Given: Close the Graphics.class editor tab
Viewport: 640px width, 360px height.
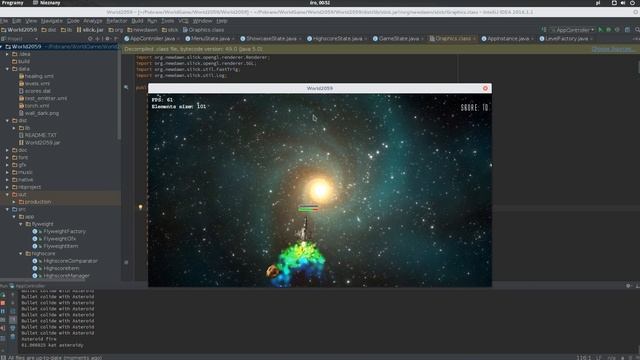Looking at the screenshot, I should pos(474,39).
